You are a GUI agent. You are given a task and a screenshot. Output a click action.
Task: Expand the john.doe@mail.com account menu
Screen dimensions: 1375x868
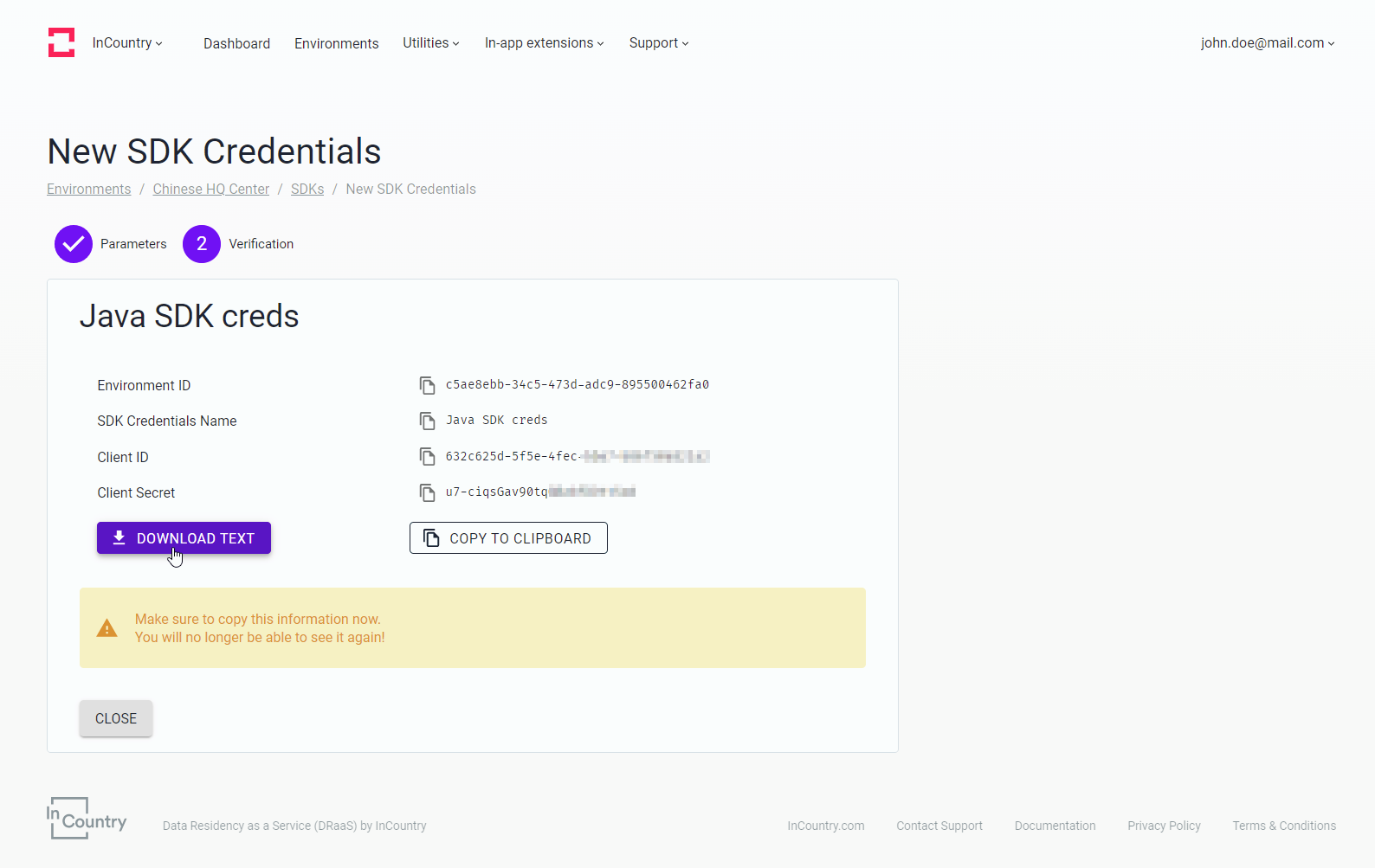[1267, 43]
